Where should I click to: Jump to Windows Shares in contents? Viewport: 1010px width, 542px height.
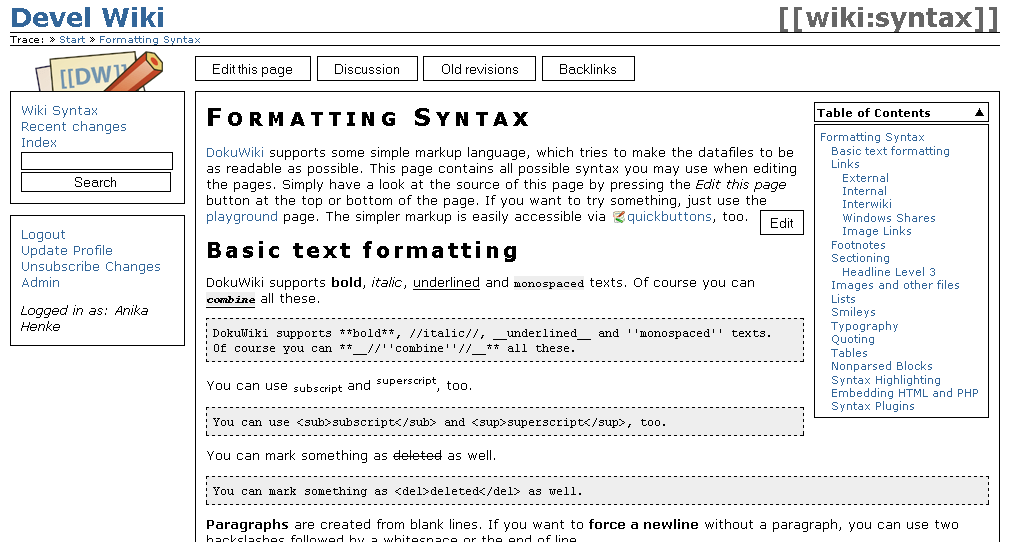point(889,218)
